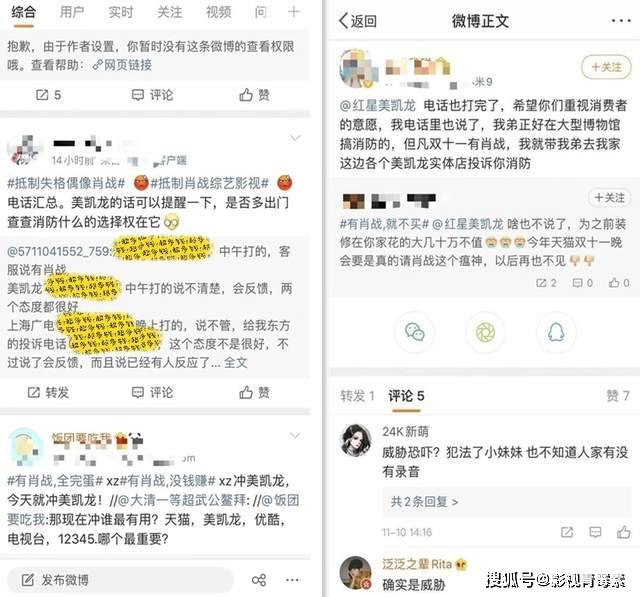The image size is (640, 597).
Task: Tap the QQ penguin share icon
Action: 556,332
